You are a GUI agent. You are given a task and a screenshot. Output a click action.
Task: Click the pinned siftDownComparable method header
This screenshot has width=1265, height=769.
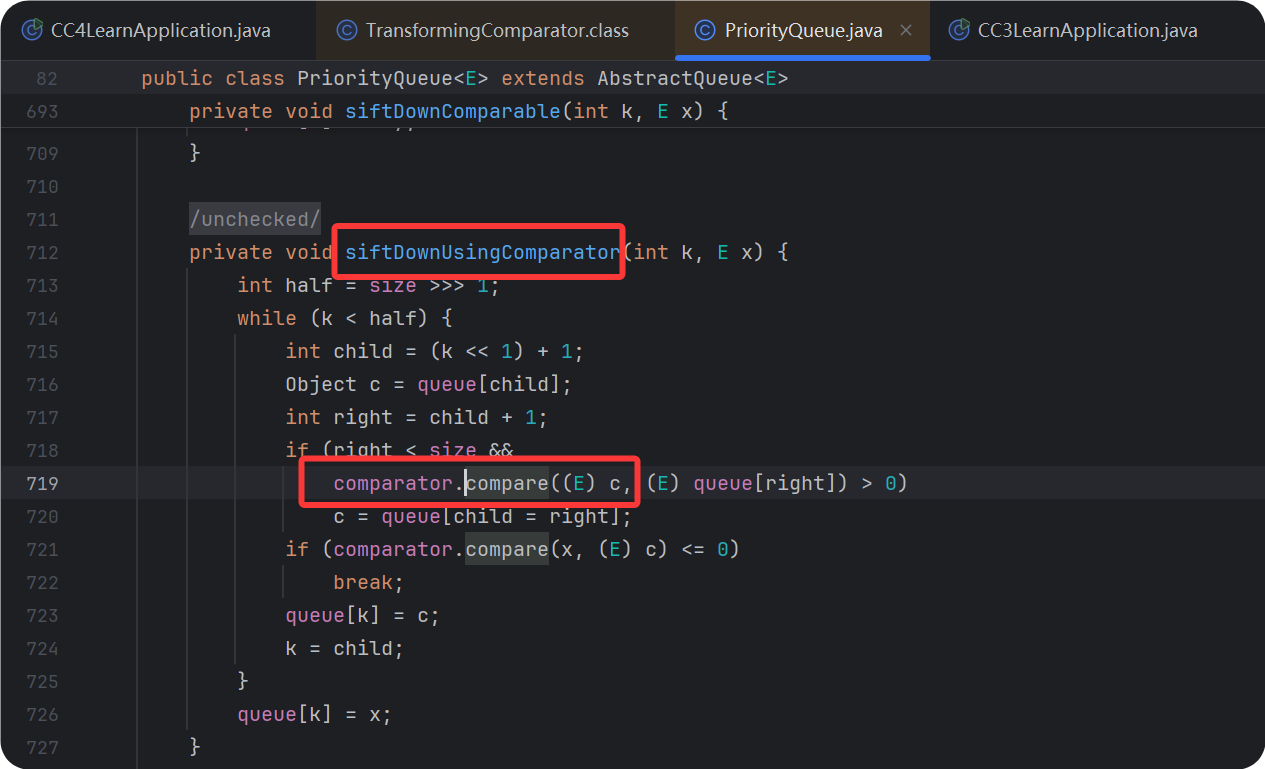point(452,111)
